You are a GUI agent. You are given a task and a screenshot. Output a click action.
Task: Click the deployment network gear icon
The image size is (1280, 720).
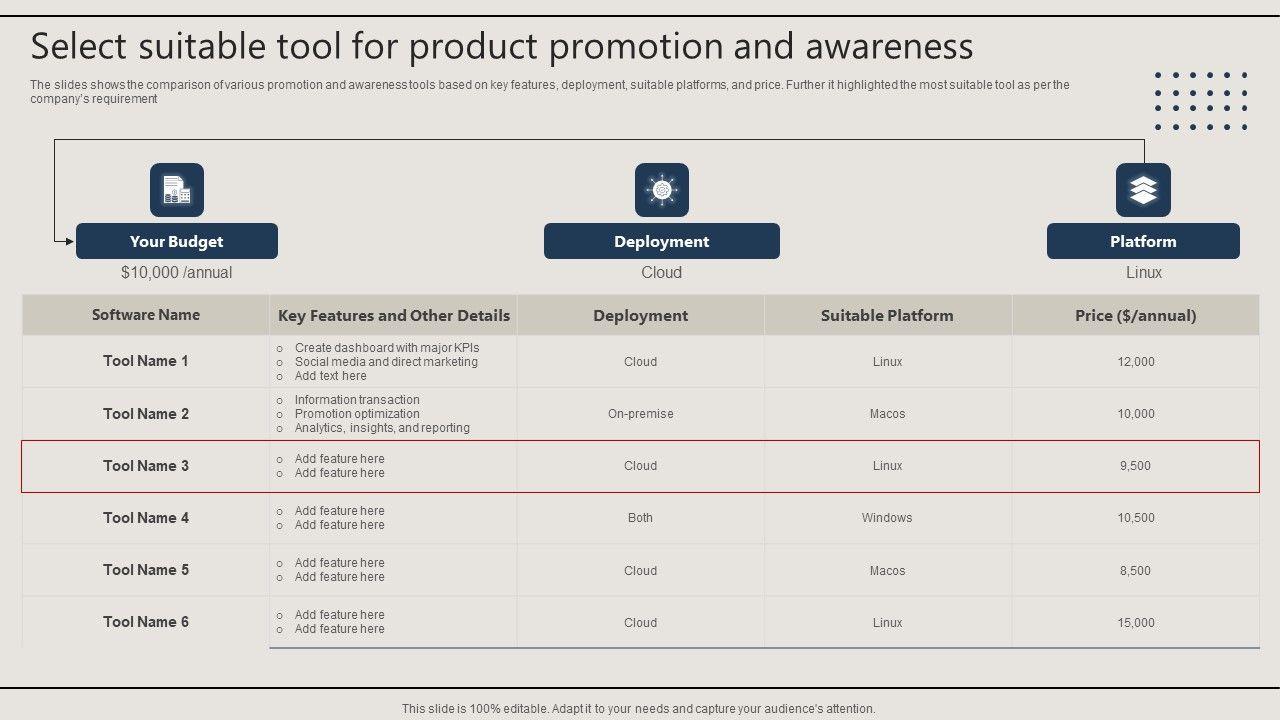coord(662,190)
